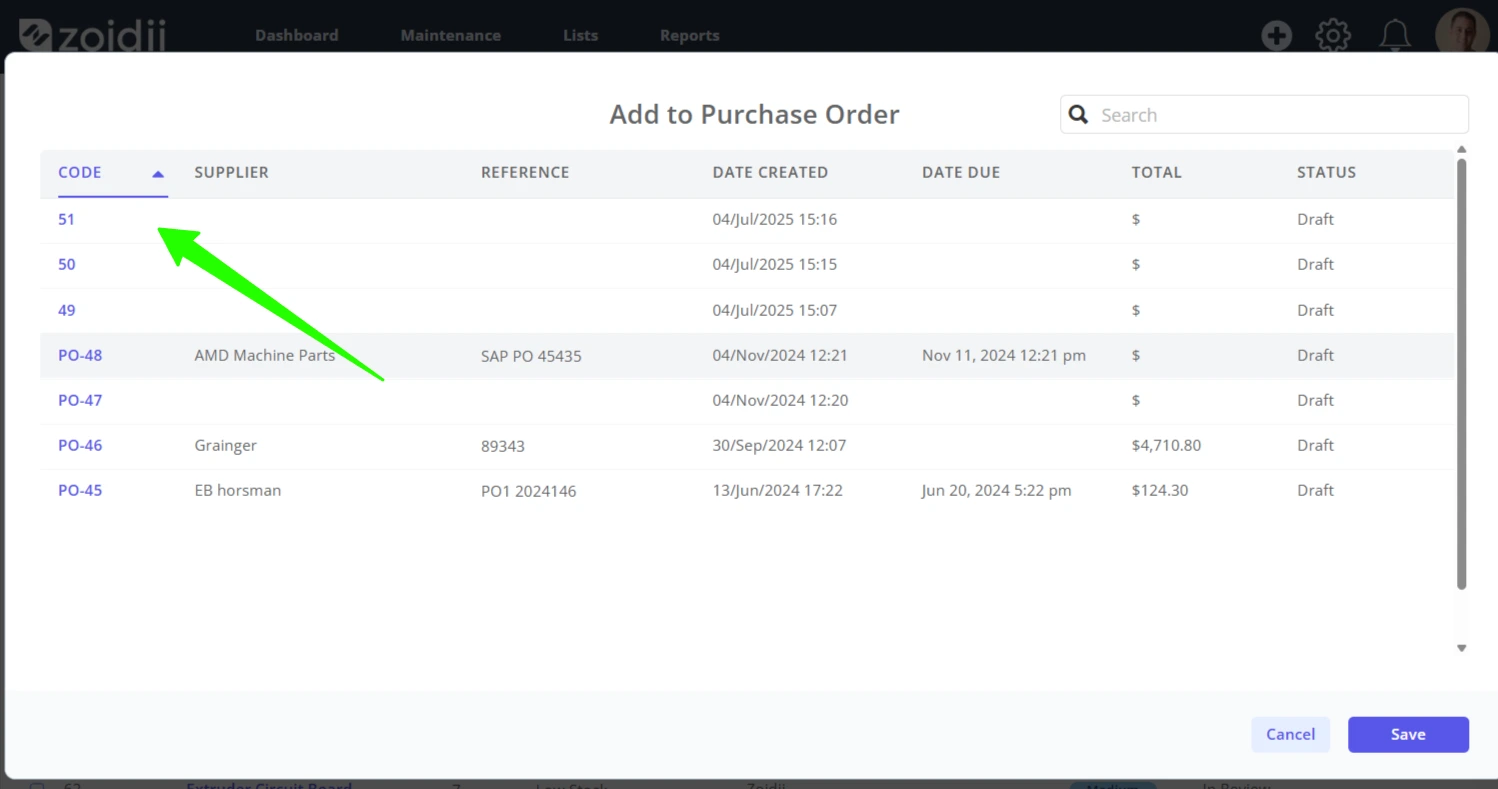This screenshot has width=1498, height=789.
Task: Click reference PO1 2024146
Action: 528,491
